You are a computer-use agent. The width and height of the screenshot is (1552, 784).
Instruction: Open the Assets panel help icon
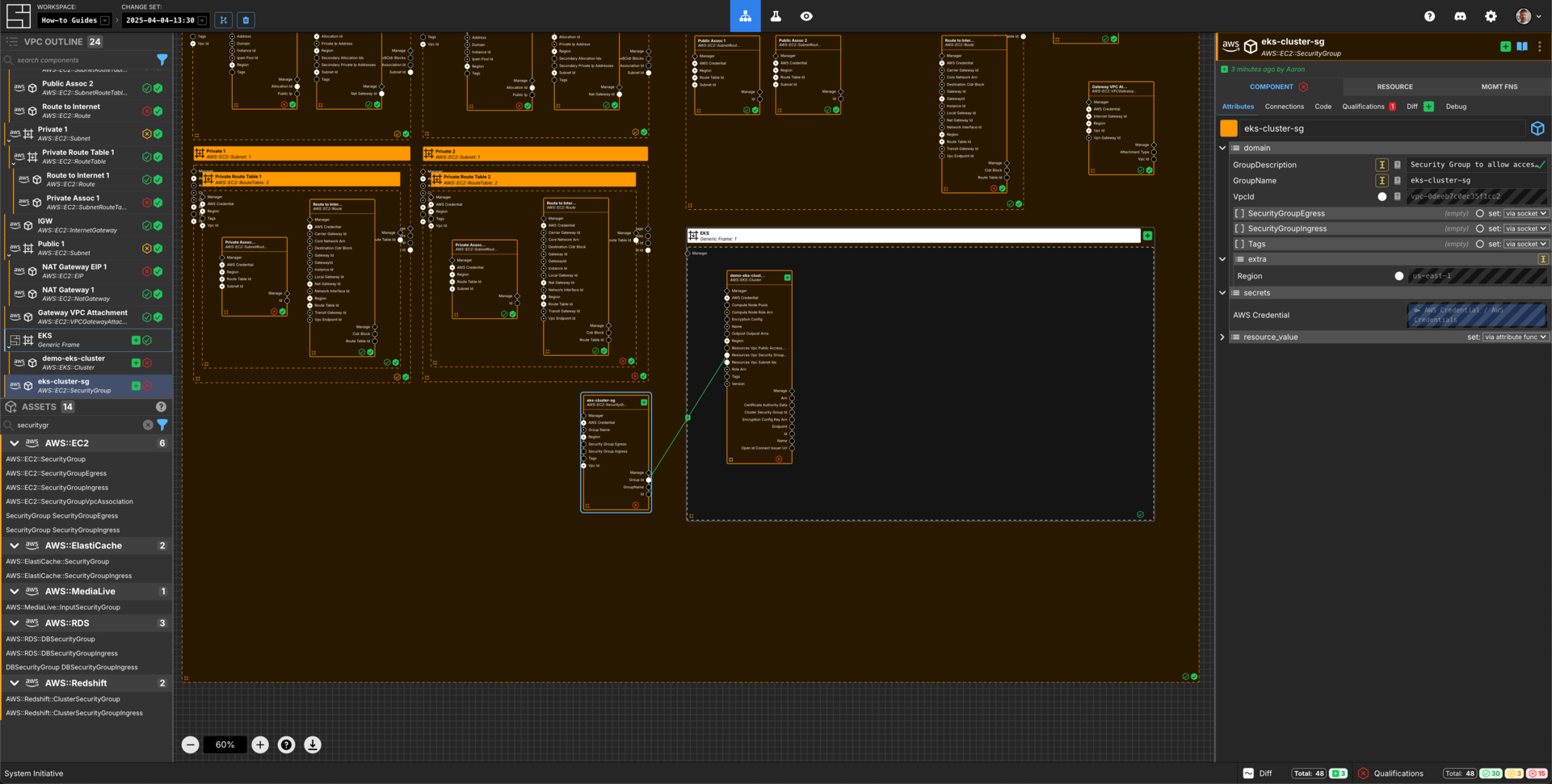tap(161, 407)
